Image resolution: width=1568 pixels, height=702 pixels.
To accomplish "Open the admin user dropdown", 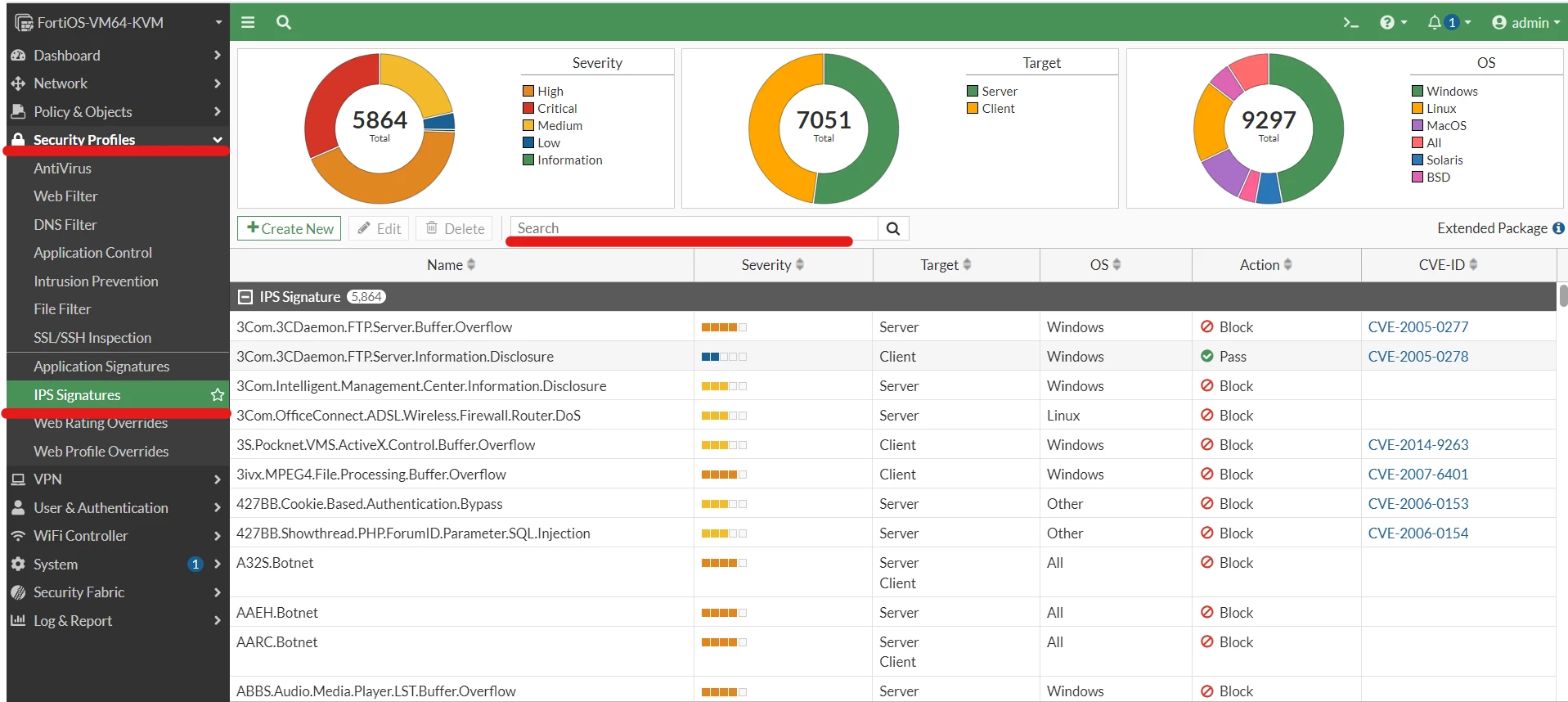I will (x=1525, y=23).
